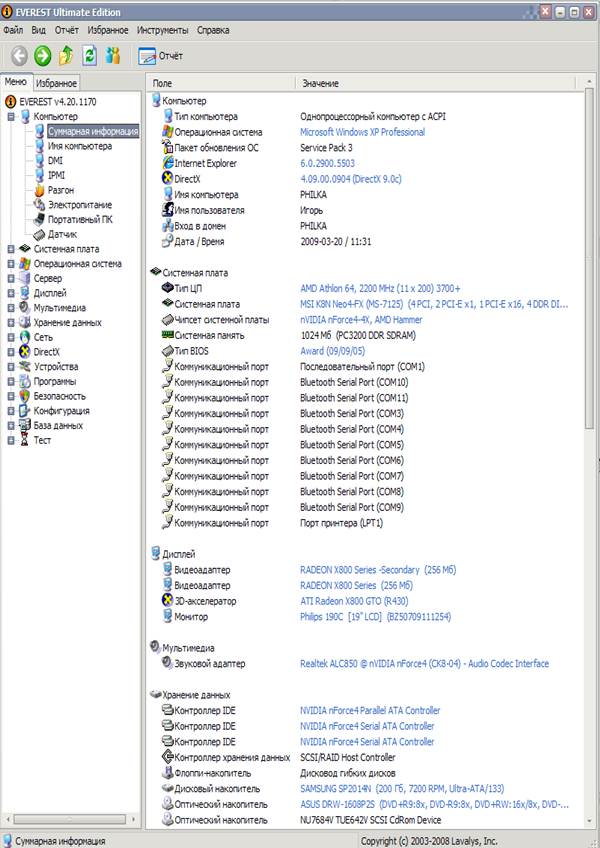Select Имя компьютера in the tree

pyautogui.click(x=80, y=146)
